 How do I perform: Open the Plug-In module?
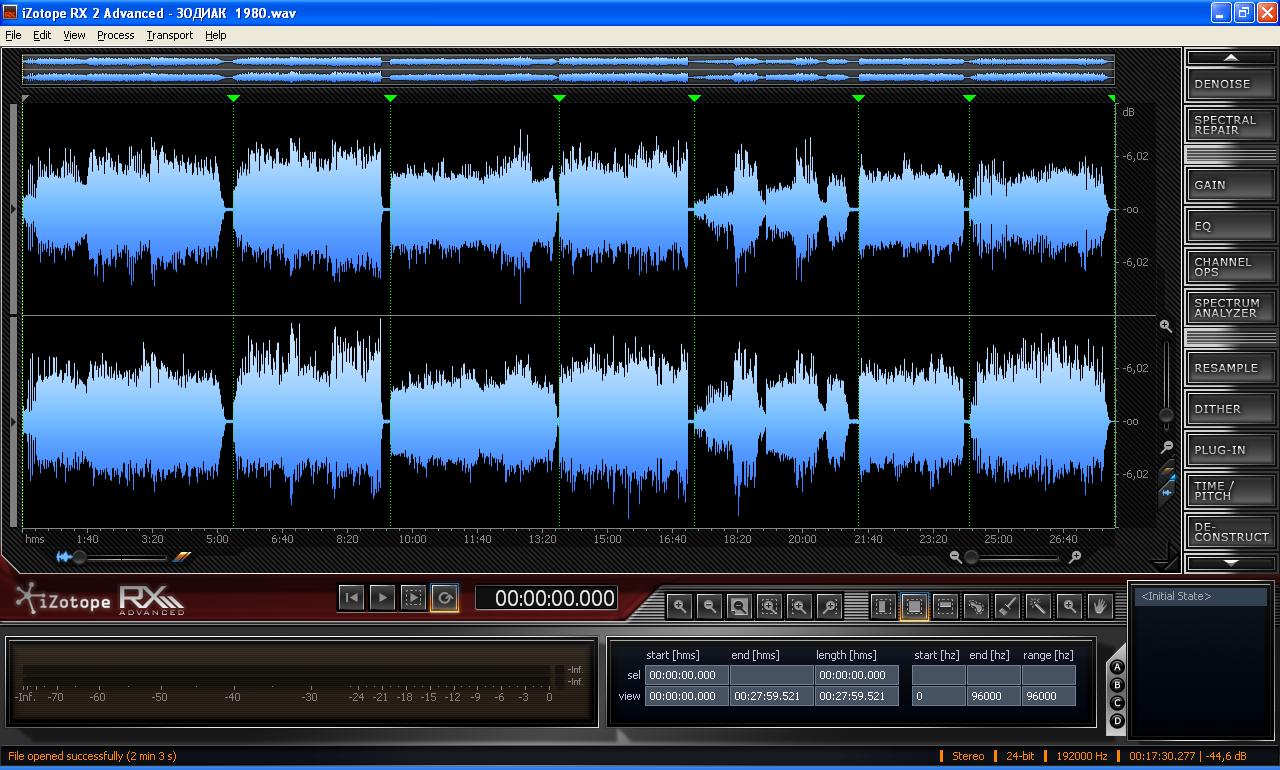(1231, 450)
